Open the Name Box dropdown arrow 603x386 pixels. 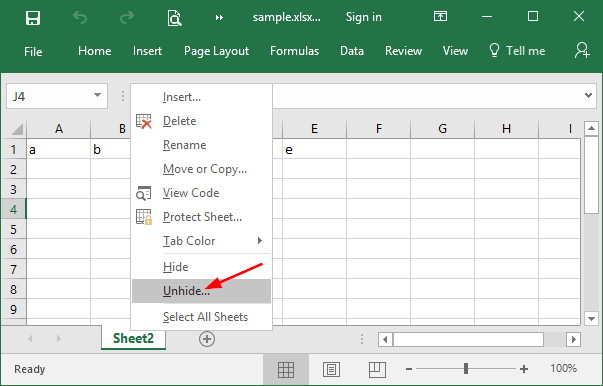point(98,95)
